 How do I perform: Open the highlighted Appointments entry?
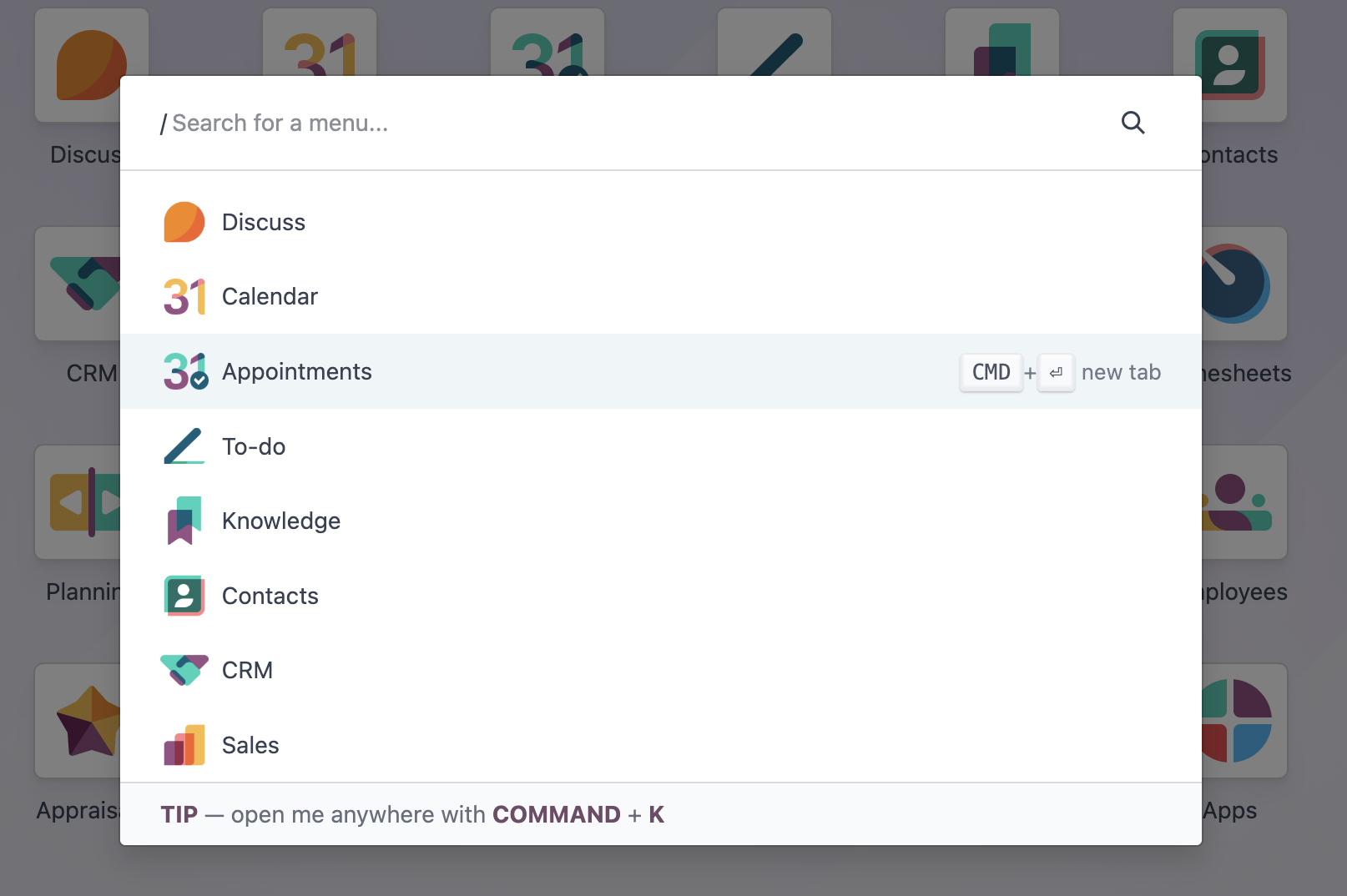click(661, 371)
